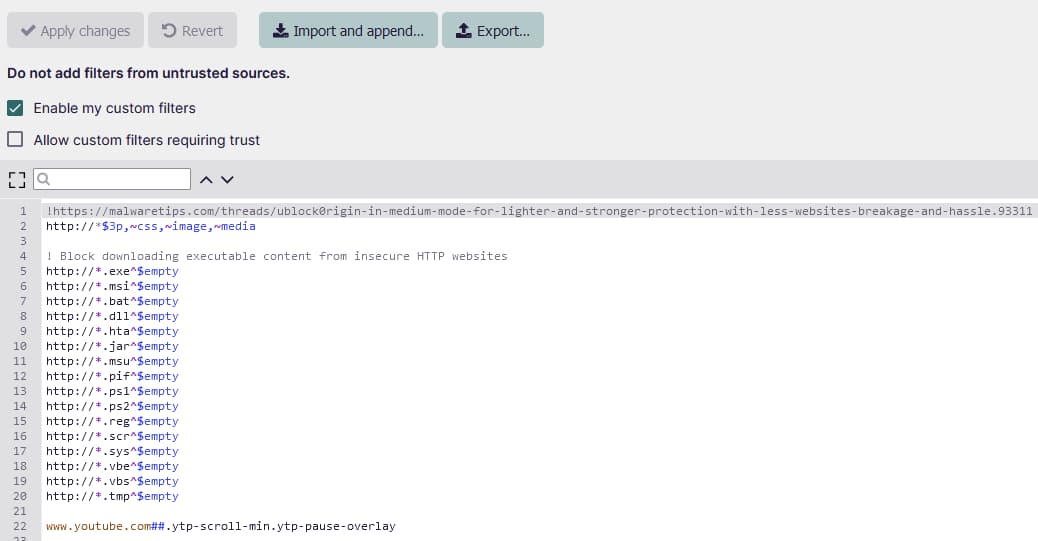
Task: Jump to previous search match arrow
Action: [206, 180]
